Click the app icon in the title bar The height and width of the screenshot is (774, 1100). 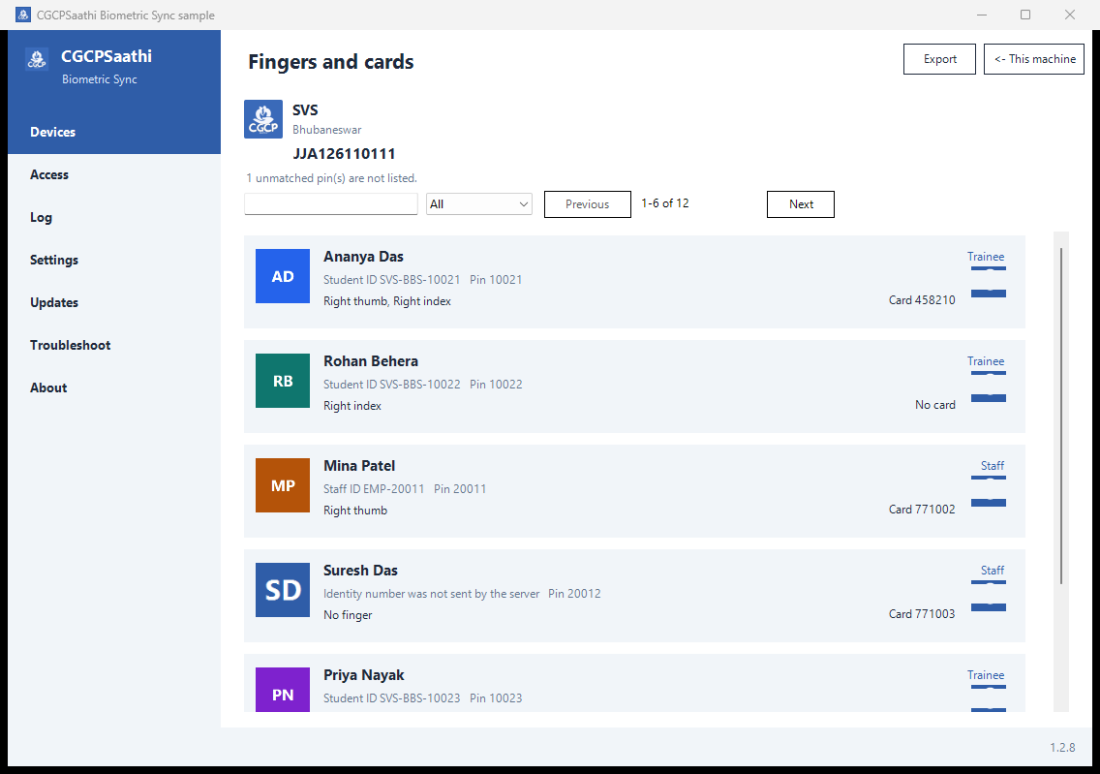click(x=23, y=15)
